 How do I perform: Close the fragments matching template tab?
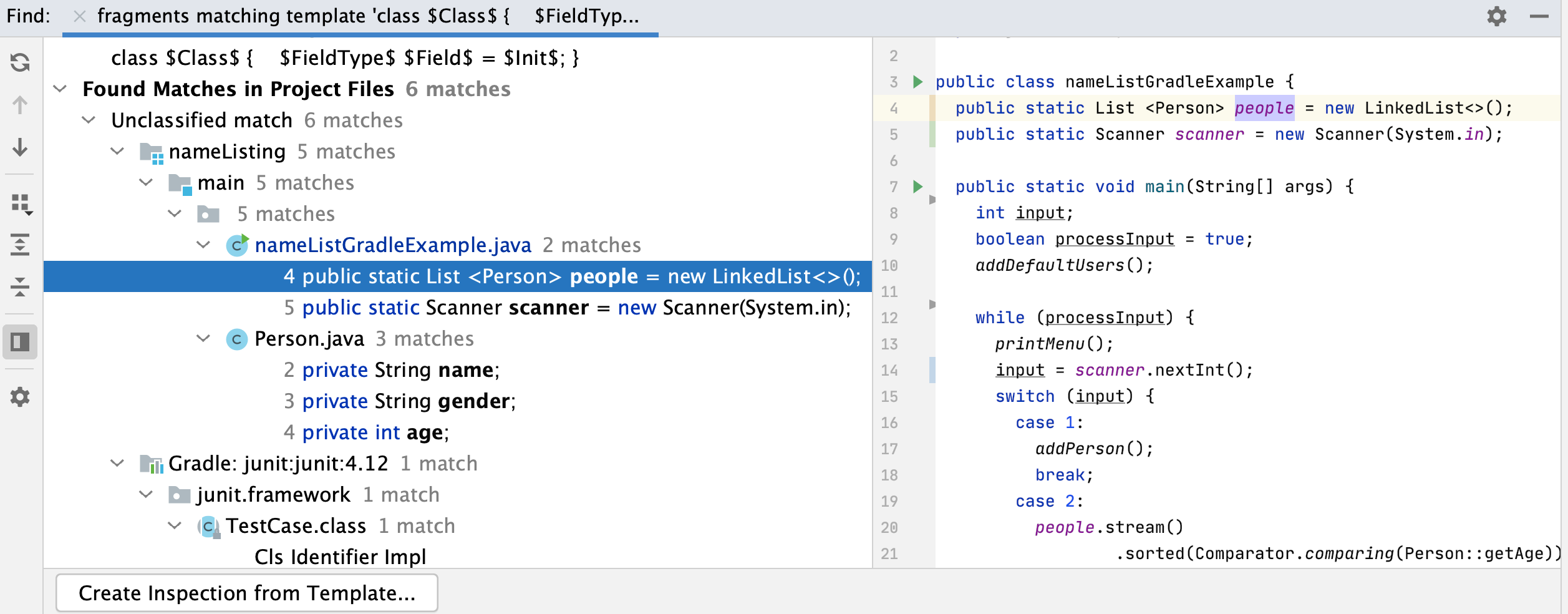(x=80, y=16)
